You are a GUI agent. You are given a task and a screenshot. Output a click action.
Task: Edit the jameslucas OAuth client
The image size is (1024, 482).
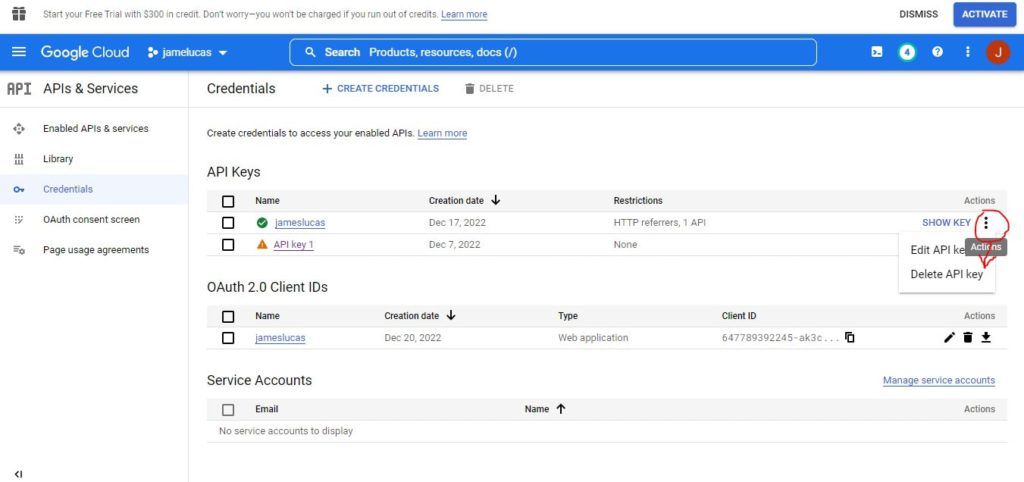pos(949,338)
